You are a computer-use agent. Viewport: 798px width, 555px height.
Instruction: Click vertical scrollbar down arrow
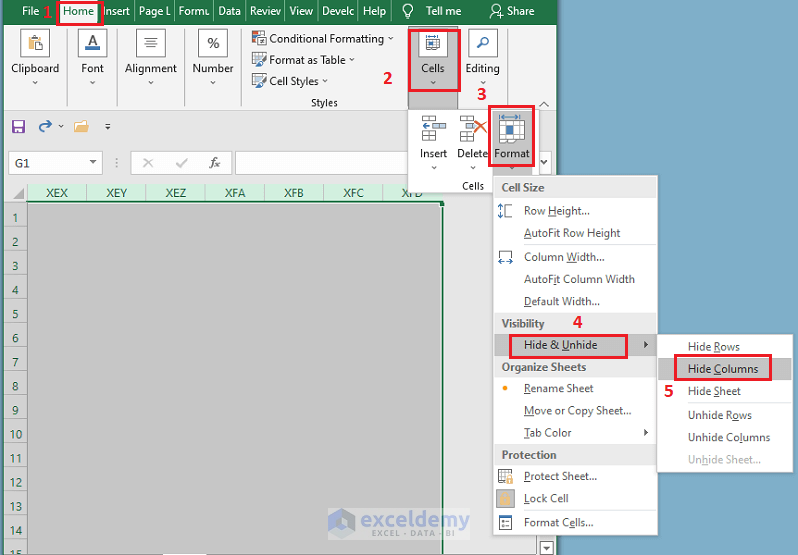click(x=547, y=548)
